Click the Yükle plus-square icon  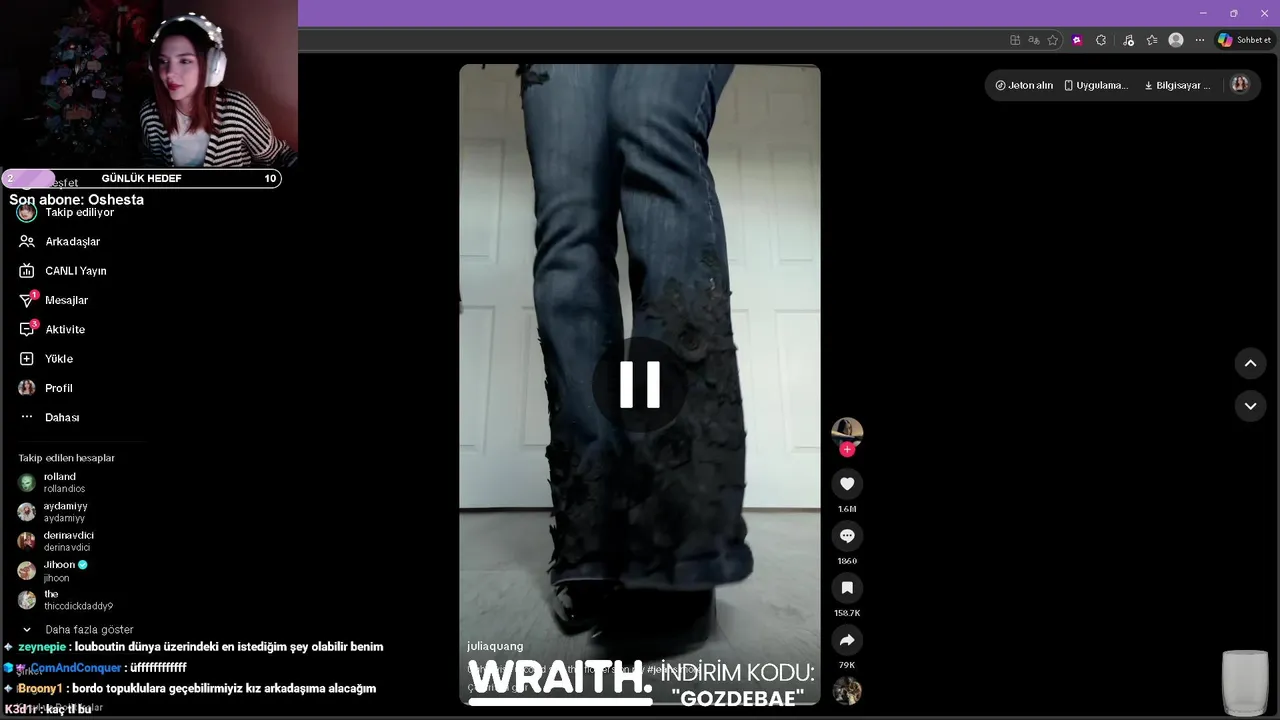27,359
